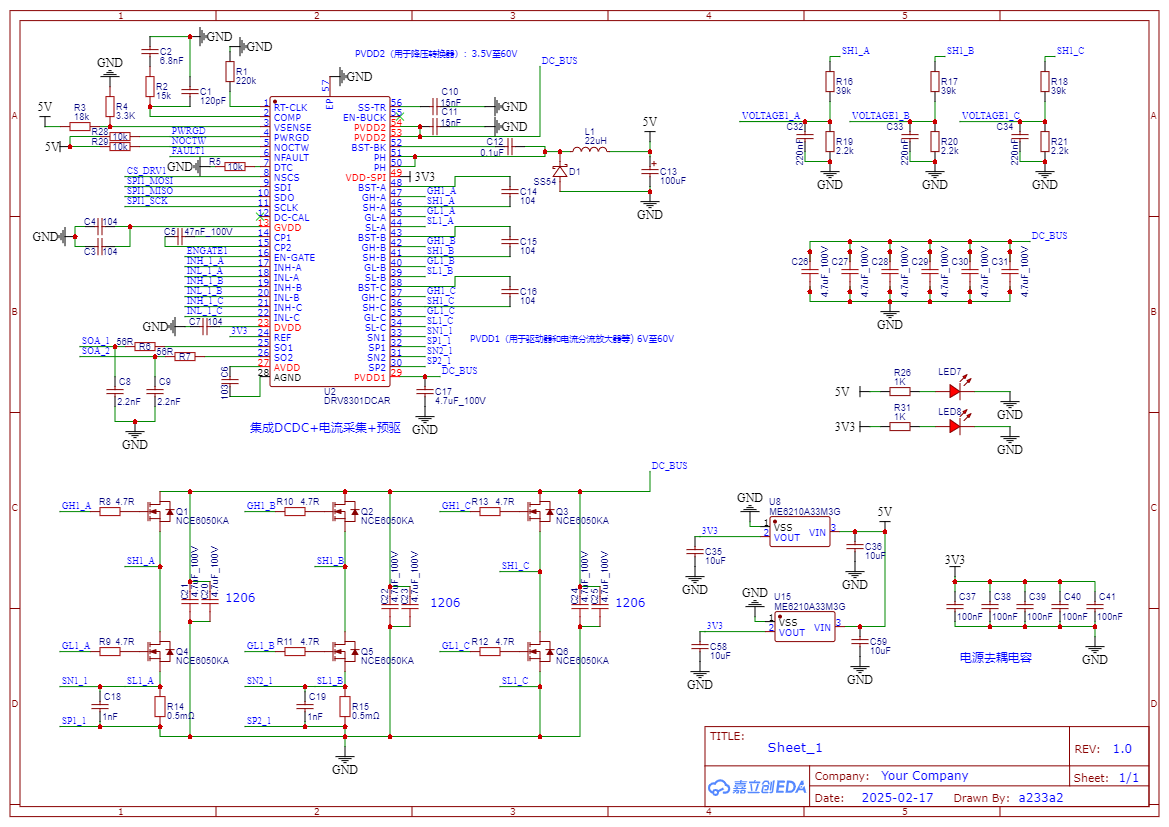1169x827 pixels.
Task: Click the Q1 NCE6050KA MOSFET symbol
Action: pos(159,512)
